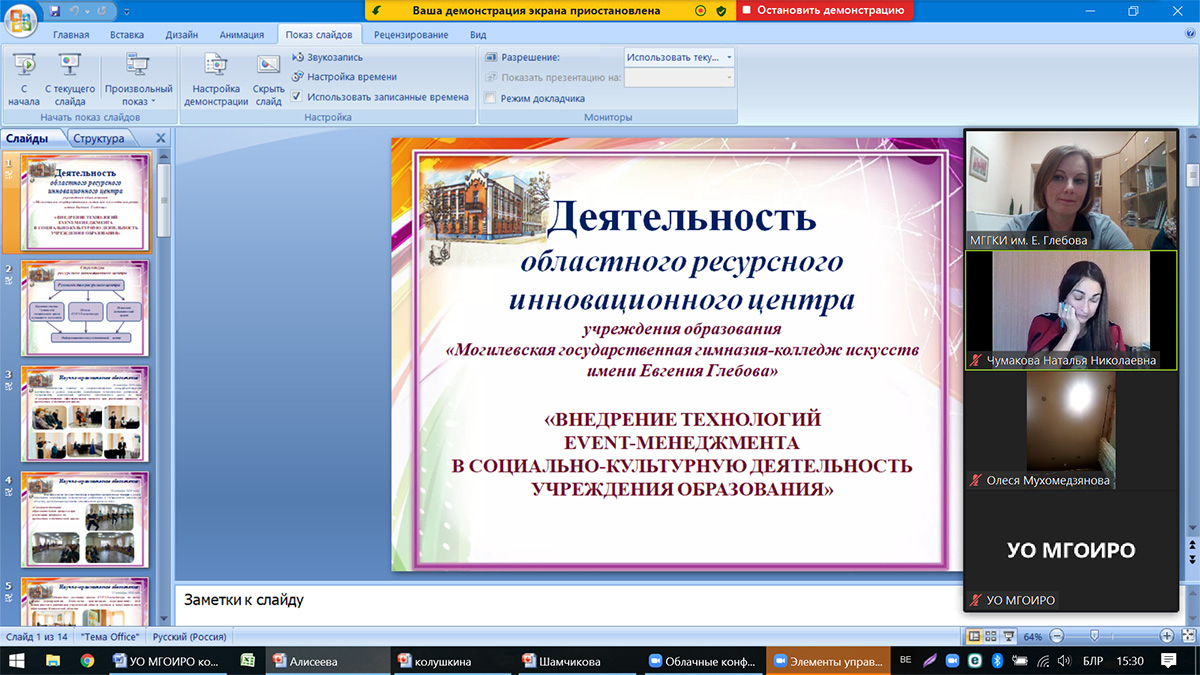Start slideshow from beginning (С начала)

pos(23,80)
